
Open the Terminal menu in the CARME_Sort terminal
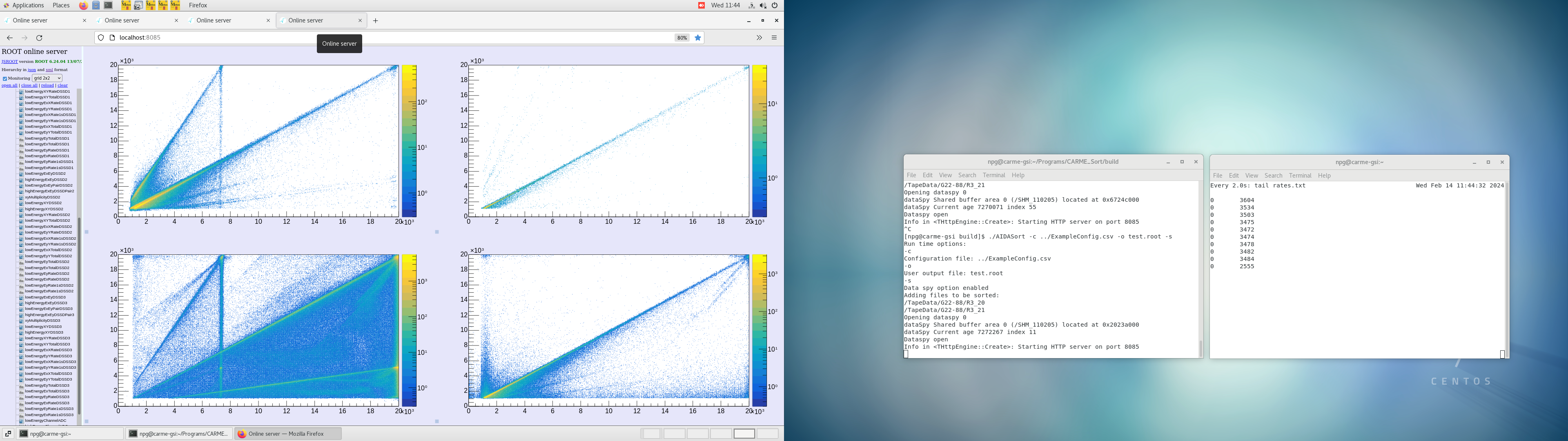tap(993, 176)
